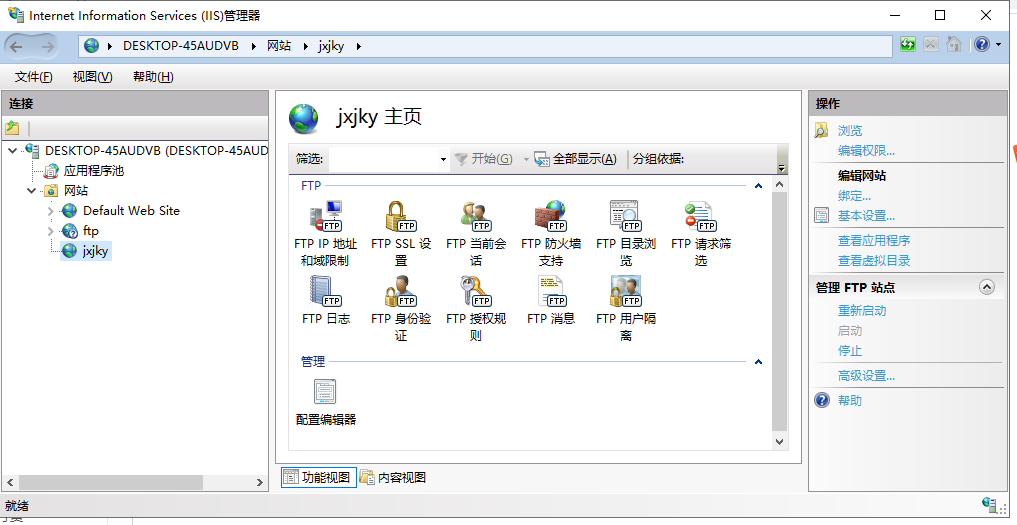
Task: Click 编辑权限... action link
Action: click(866, 151)
